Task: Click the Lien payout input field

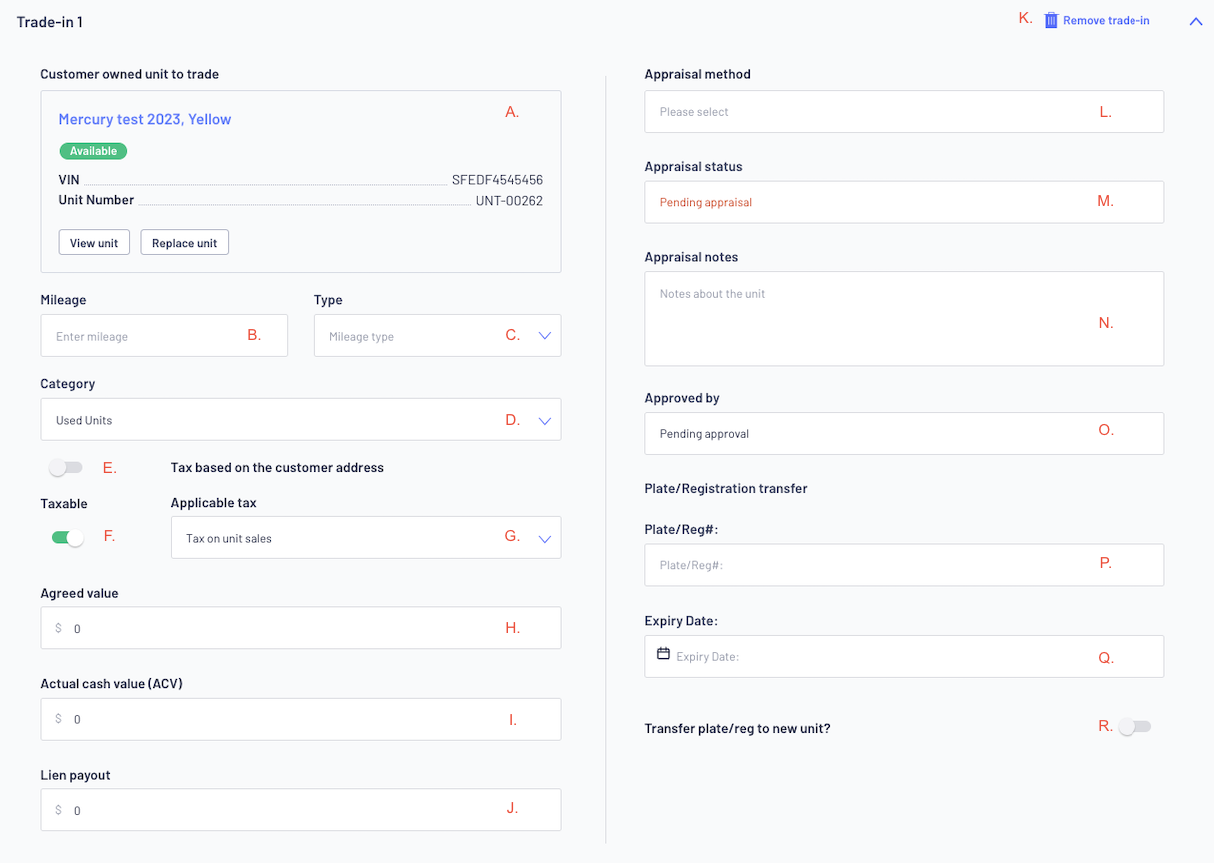Action: pos(301,810)
